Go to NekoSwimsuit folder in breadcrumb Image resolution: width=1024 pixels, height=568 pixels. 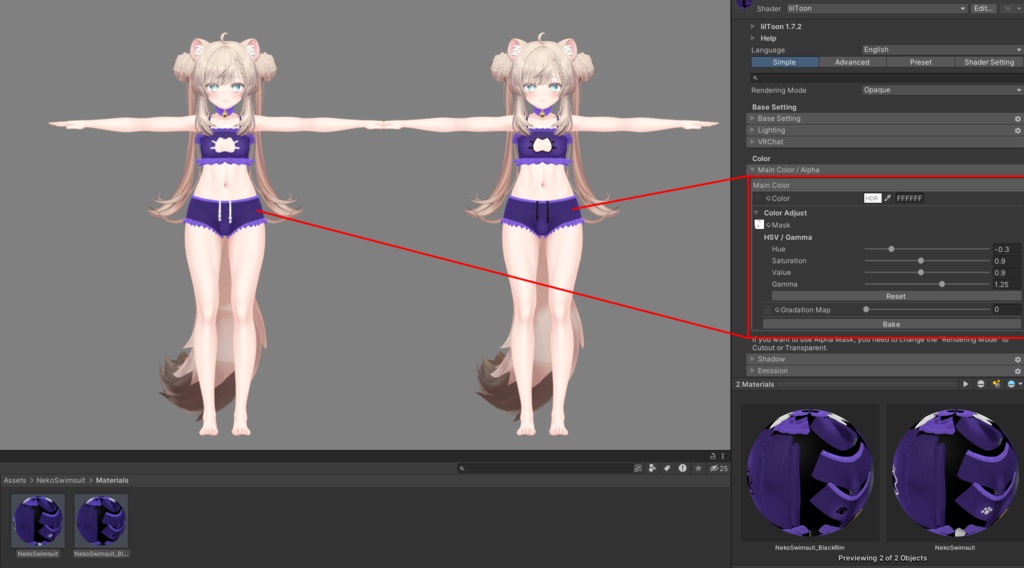(x=61, y=481)
